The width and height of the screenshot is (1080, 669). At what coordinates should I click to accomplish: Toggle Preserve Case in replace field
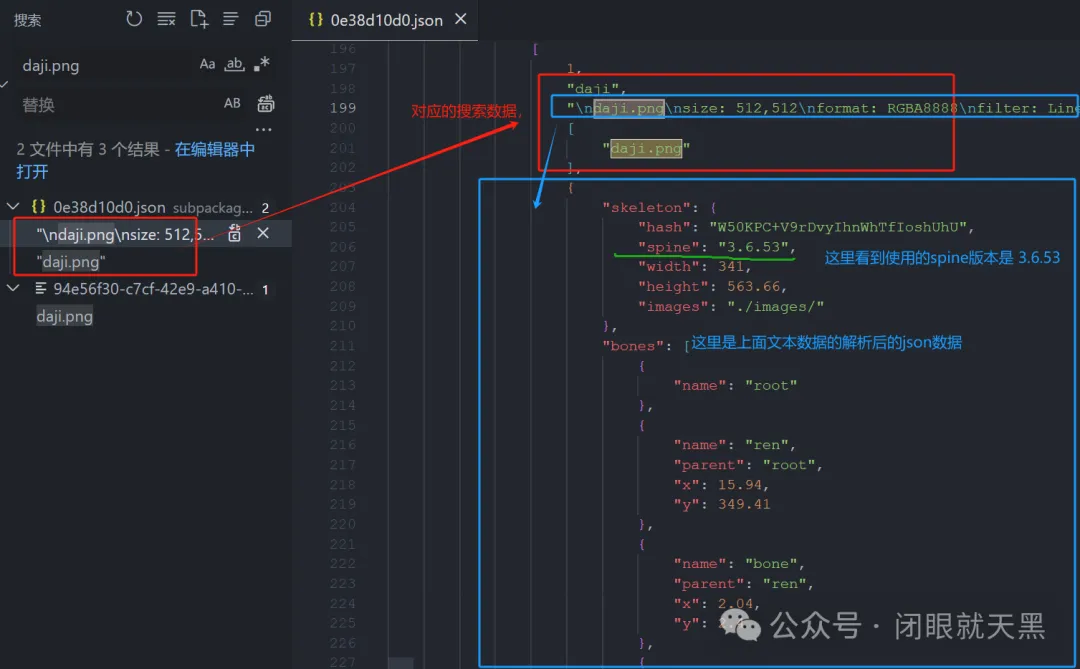232,103
